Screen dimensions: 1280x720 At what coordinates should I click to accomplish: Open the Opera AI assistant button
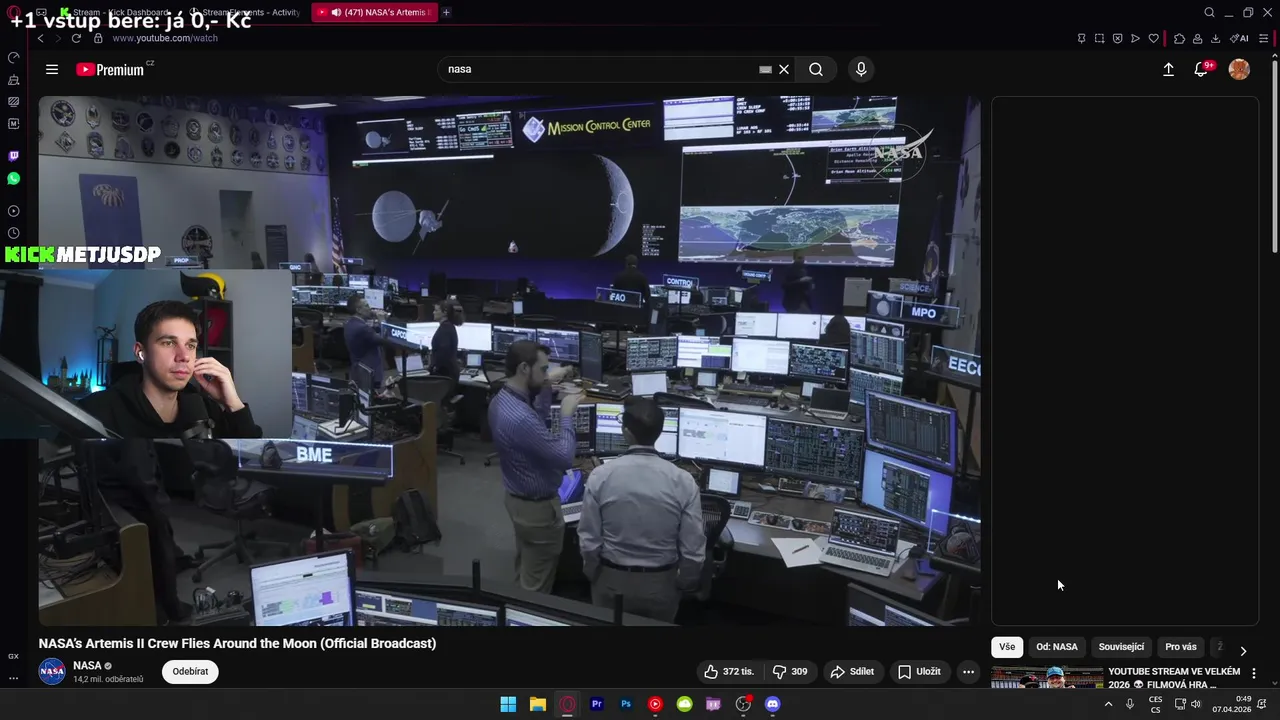point(1239,38)
